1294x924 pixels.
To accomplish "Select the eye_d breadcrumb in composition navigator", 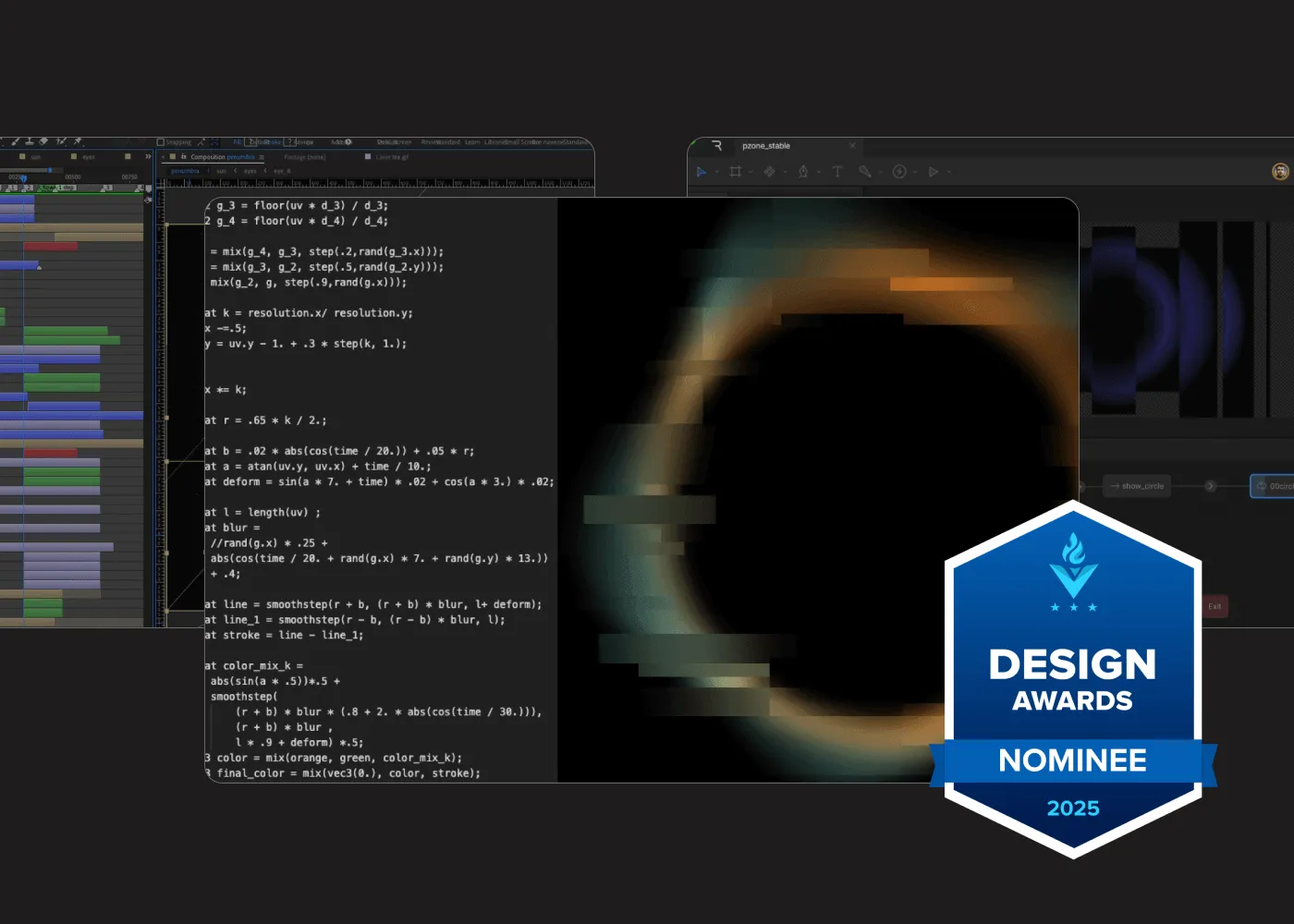I will (x=282, y=171).
